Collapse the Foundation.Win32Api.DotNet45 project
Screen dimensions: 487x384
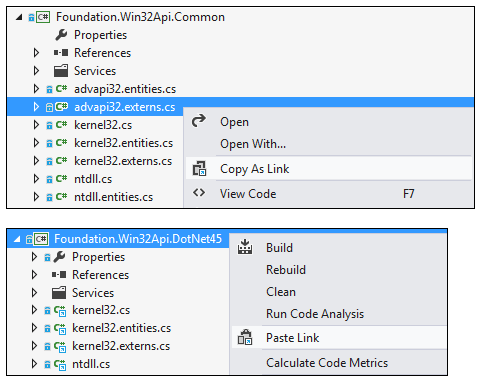[x=17, y=239]
